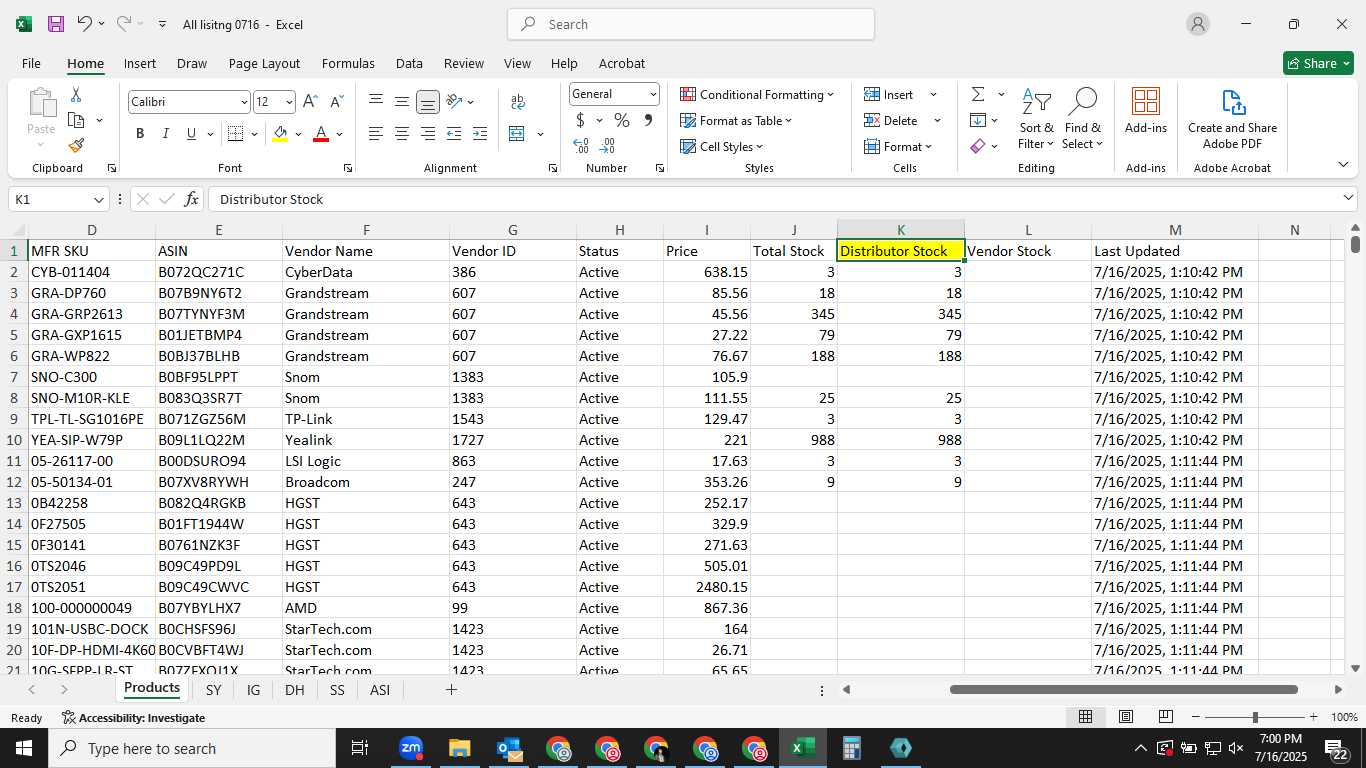Viewport: 1366px width, 768px height.
Task: Toggle Align Right for the cell
Action: (428, 134)
